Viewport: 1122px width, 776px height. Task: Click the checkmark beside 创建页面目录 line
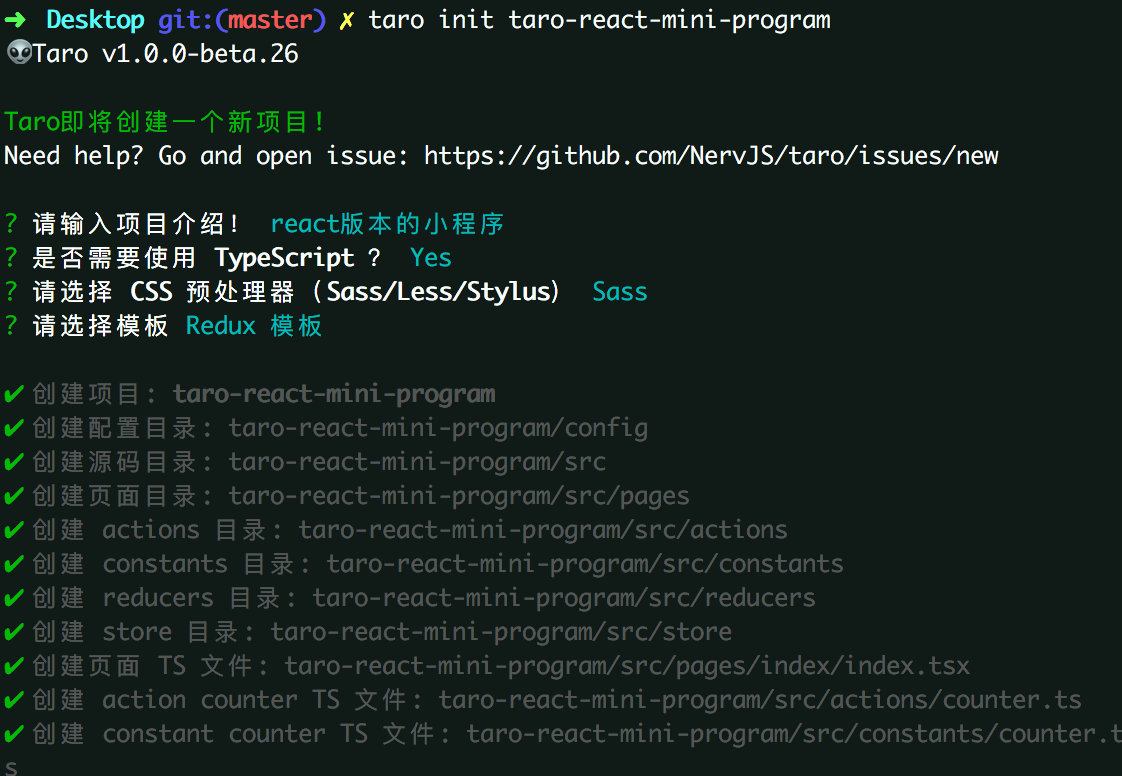coord(14,496)
